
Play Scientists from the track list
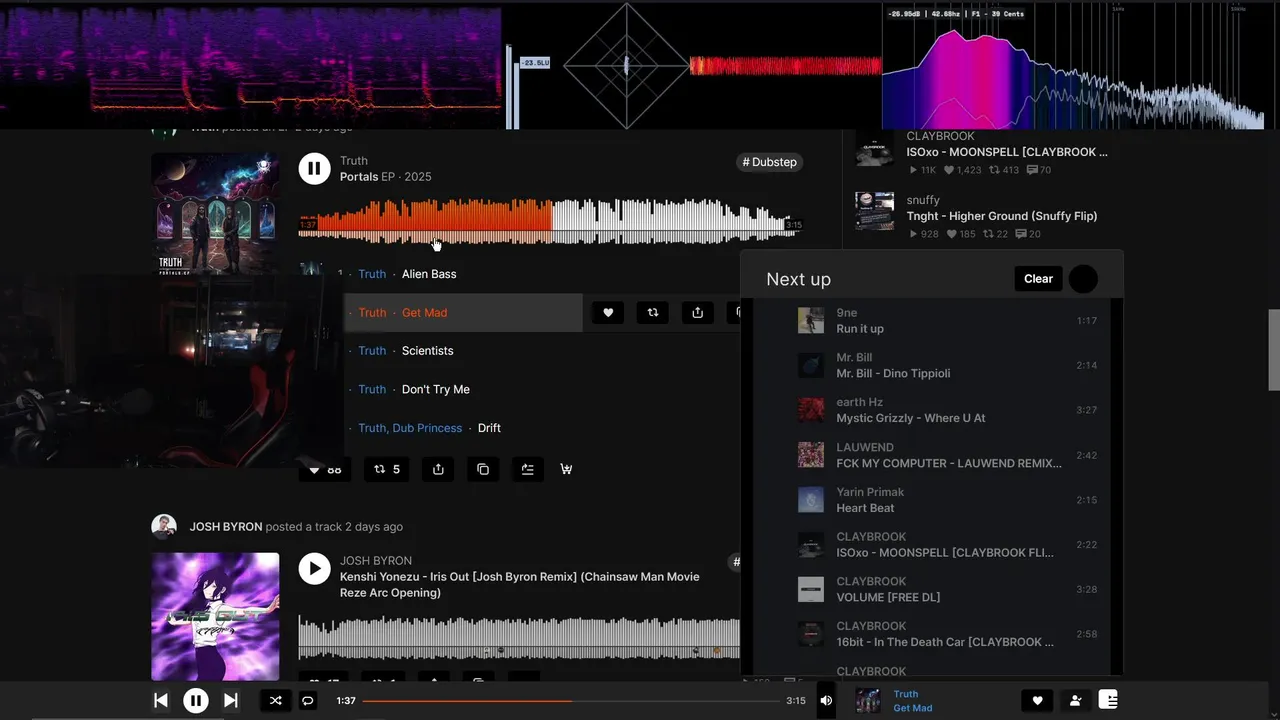(427, 351)
